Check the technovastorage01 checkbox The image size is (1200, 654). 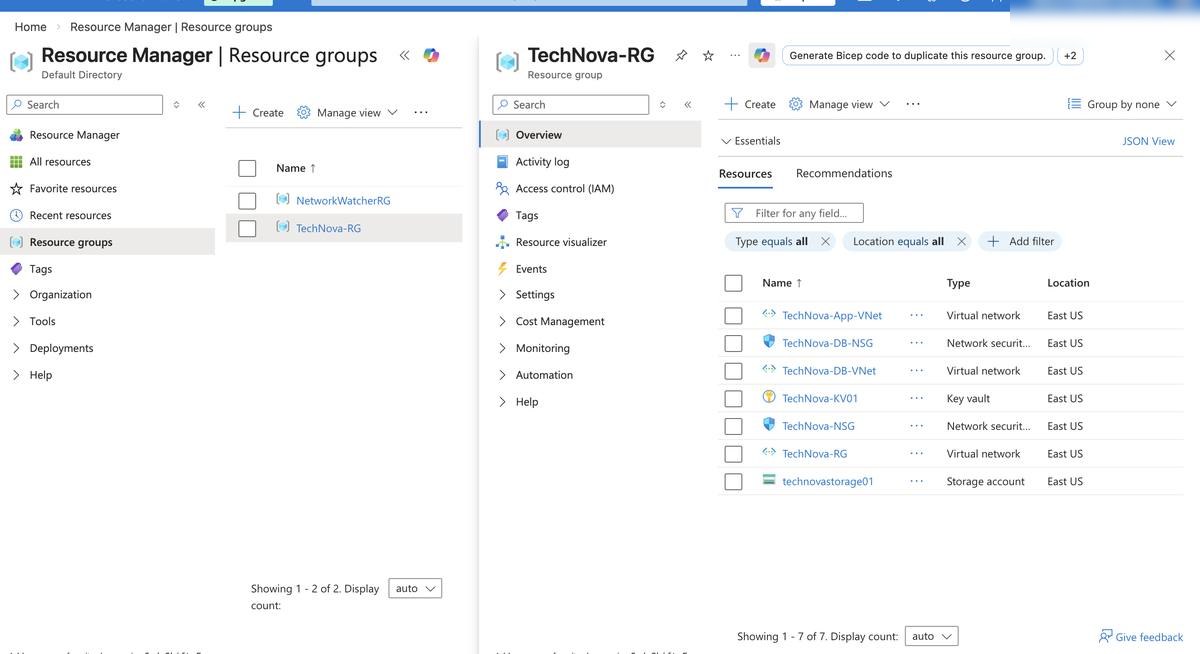(x=733, y=481)
